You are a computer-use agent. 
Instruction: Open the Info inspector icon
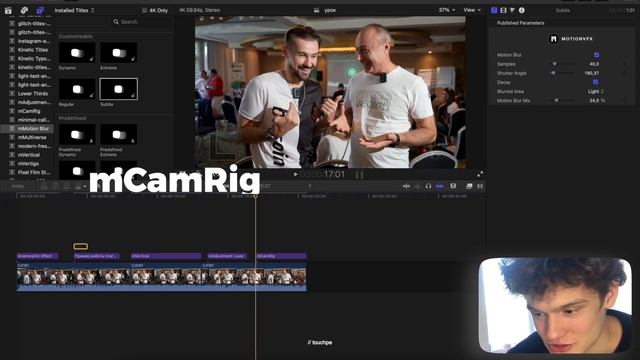522,10
